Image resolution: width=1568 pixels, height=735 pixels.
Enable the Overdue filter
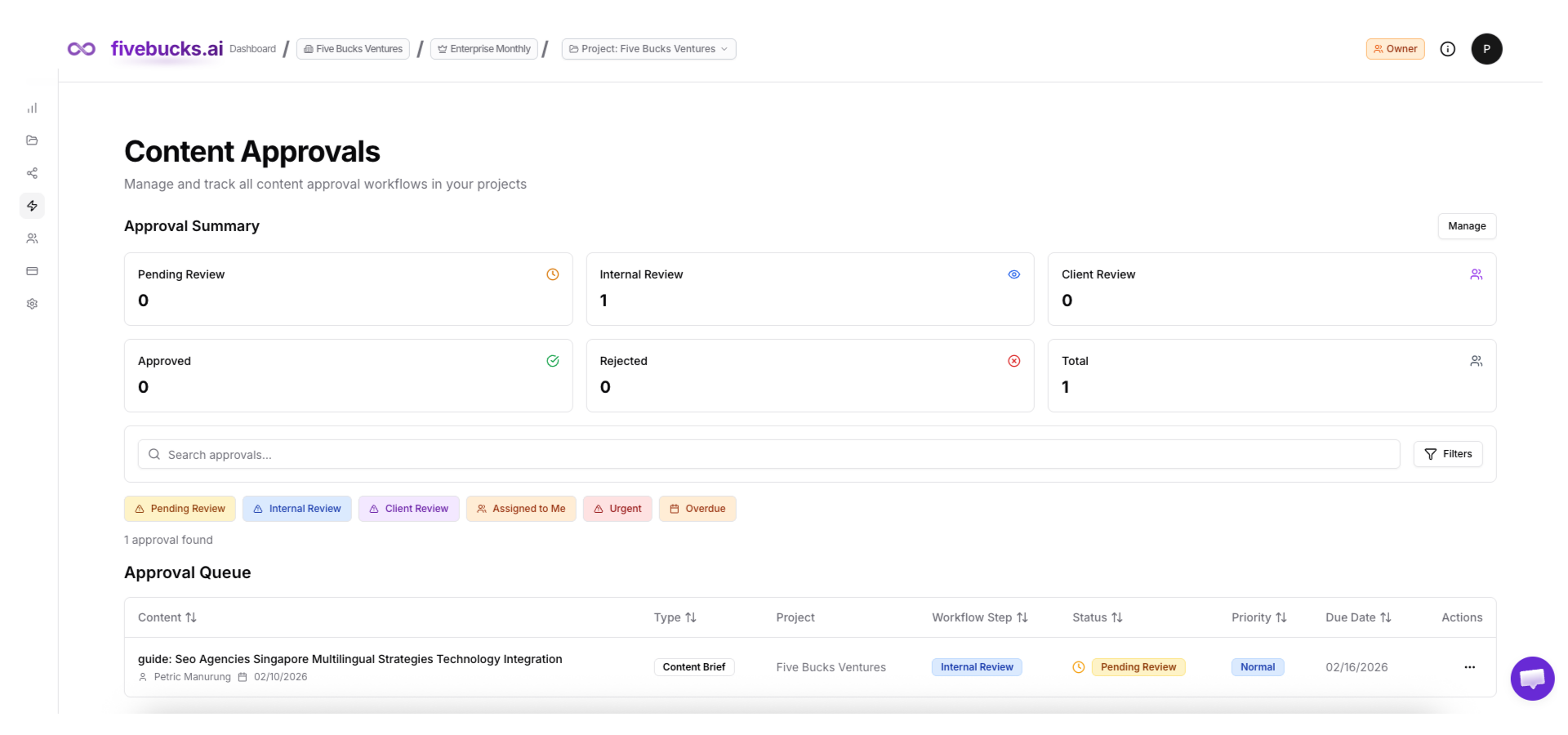(x=697, y=508)
